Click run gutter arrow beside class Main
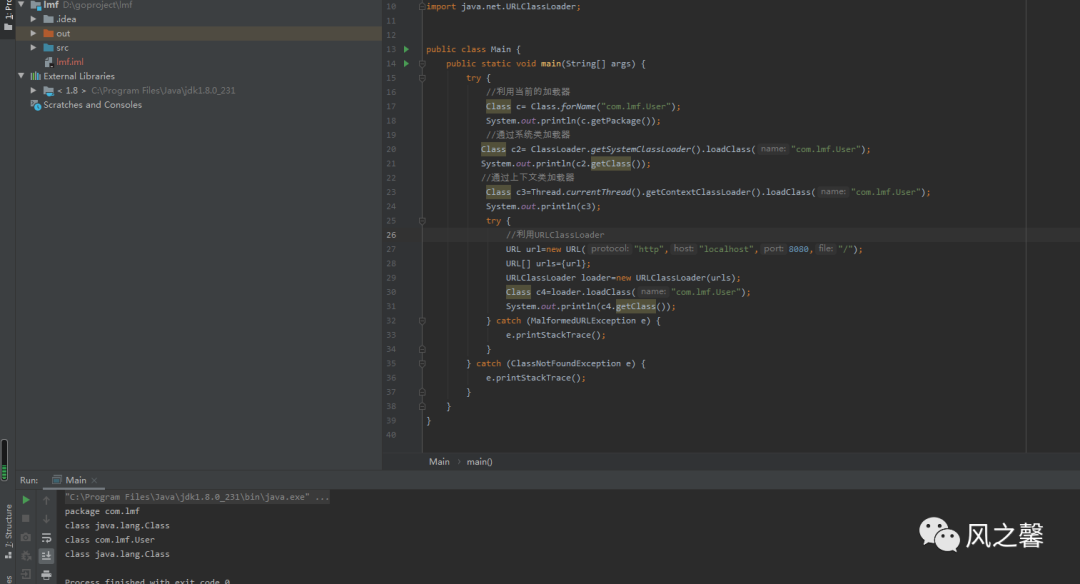 click(406, 49)
